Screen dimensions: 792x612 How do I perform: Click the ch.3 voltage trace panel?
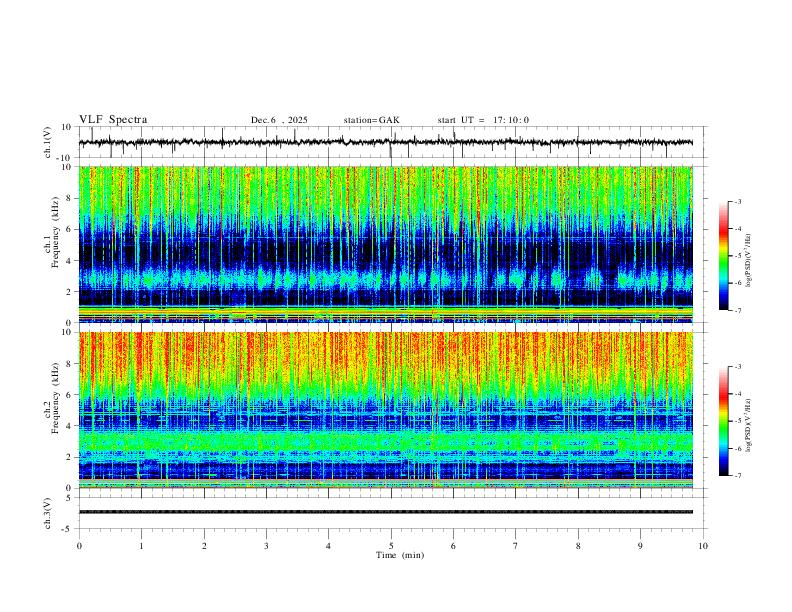pyautogui.click(x=392, y=513)
